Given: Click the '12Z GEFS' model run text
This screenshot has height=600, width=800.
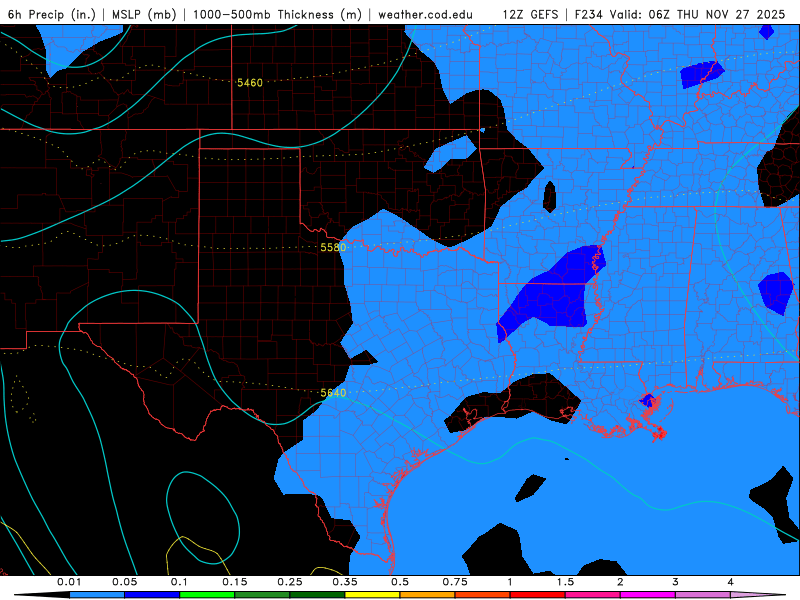Looking at the screenshot, I should [x=531, y=14].
